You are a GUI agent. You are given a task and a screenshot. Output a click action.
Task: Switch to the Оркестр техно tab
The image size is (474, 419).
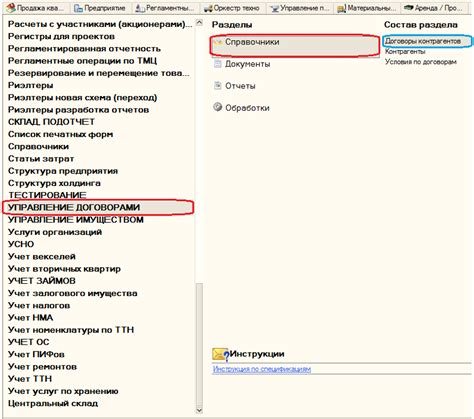pyautogui.click(x=232, y=8)
